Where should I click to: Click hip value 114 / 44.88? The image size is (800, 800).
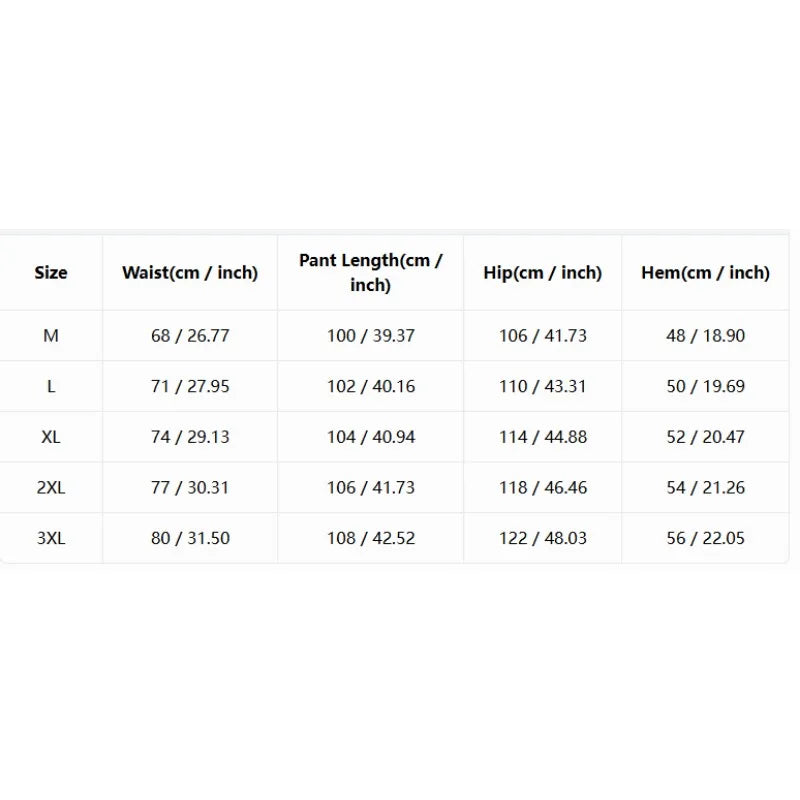click(x=543, y=437)
